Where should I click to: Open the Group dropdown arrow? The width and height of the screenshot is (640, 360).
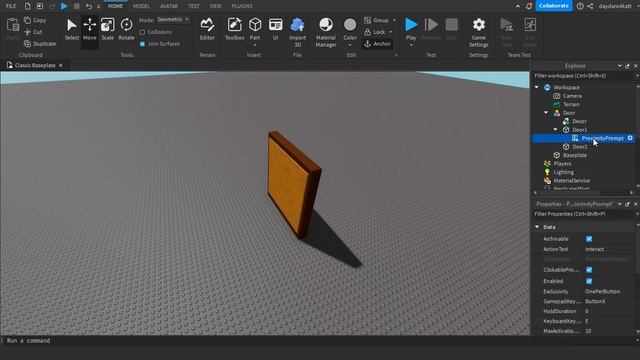click(x=394, y=20)
